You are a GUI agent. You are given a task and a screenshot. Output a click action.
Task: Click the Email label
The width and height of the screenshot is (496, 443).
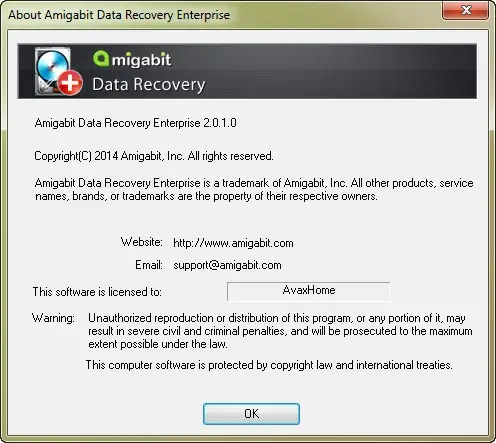149,265
